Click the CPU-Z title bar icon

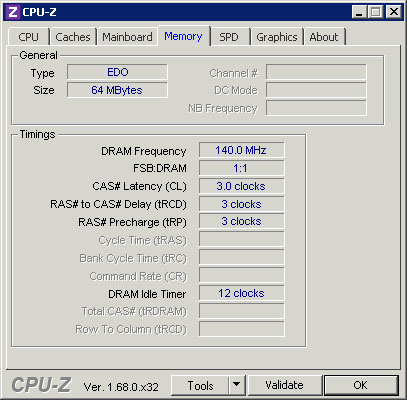click(13, 12)
